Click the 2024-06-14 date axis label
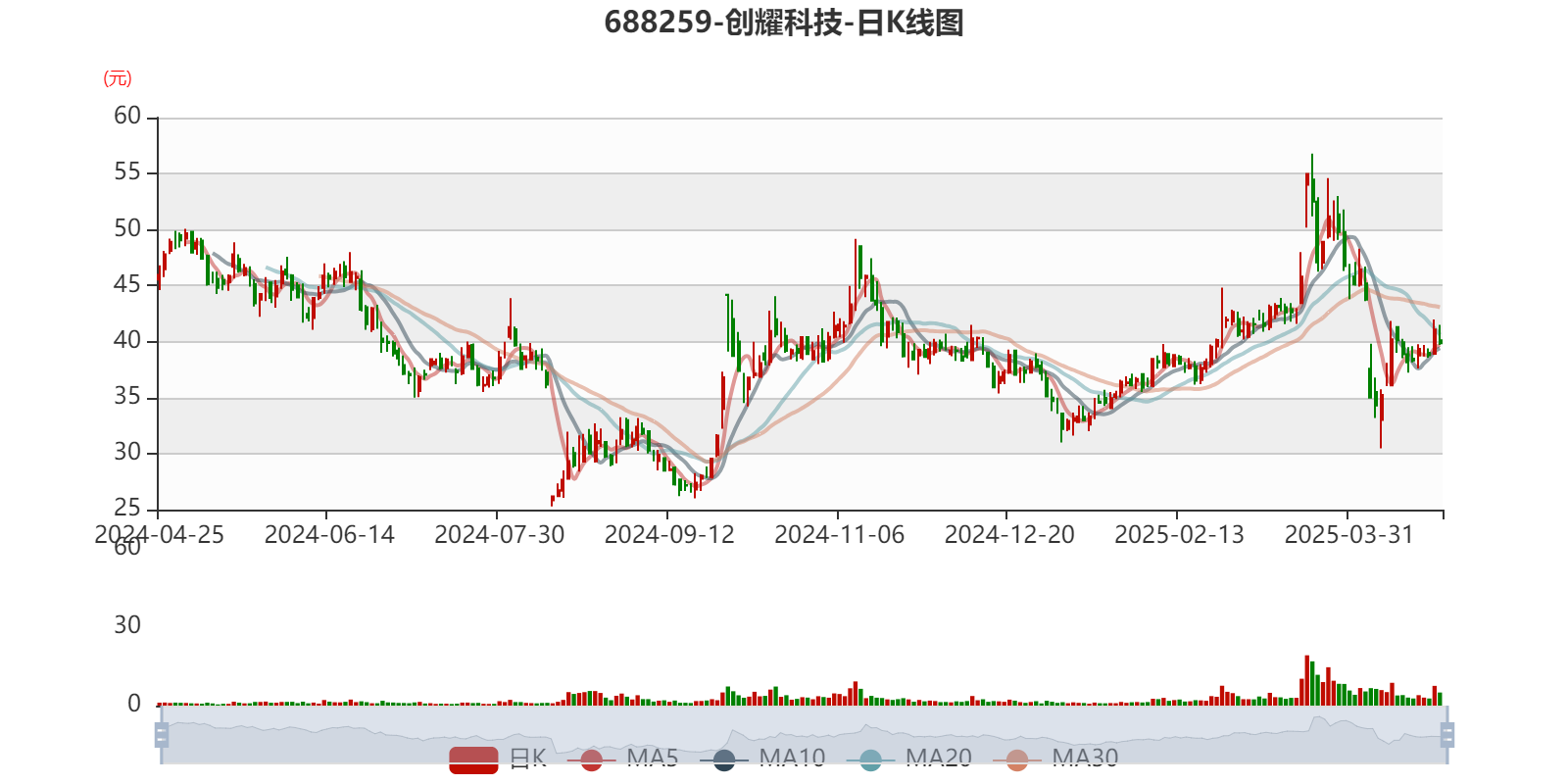Viewport: 1568px width, 784px height. click(x=329, y=535)
